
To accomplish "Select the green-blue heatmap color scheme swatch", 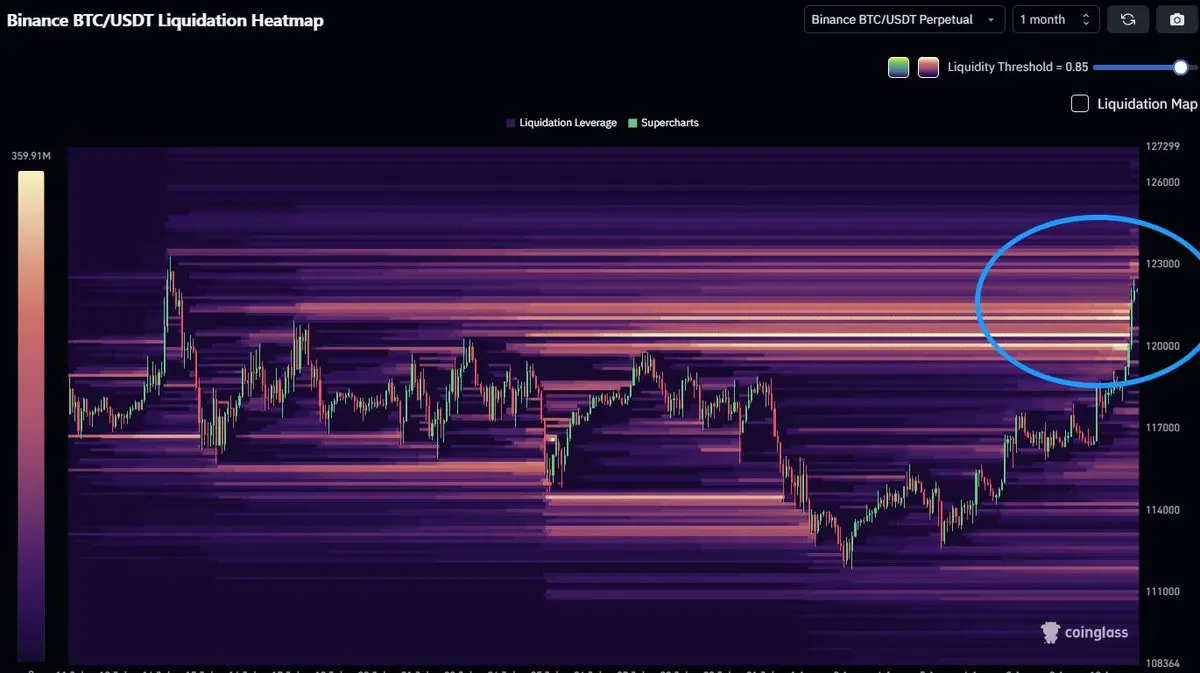I will point(898,67).
